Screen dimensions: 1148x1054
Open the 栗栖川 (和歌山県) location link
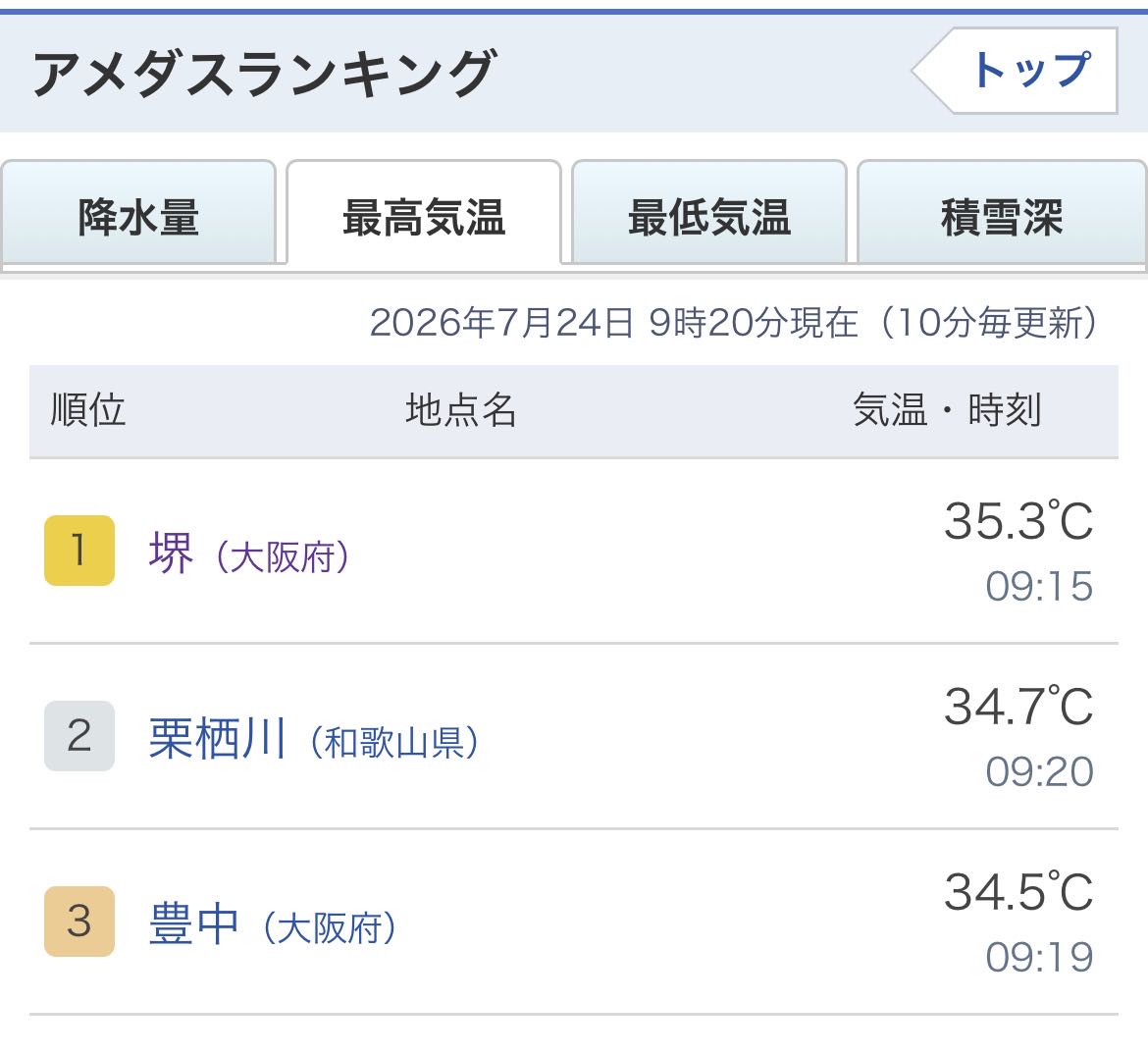[313, 738]
